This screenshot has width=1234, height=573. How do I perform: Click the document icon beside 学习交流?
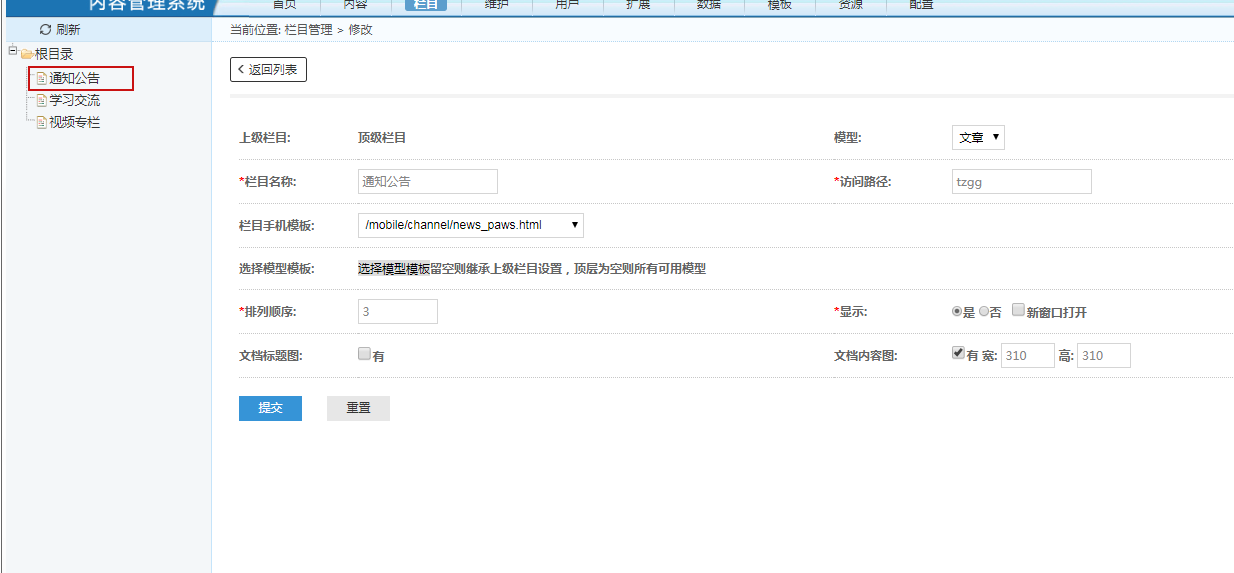pyautogui.click(x=41, y=100)
